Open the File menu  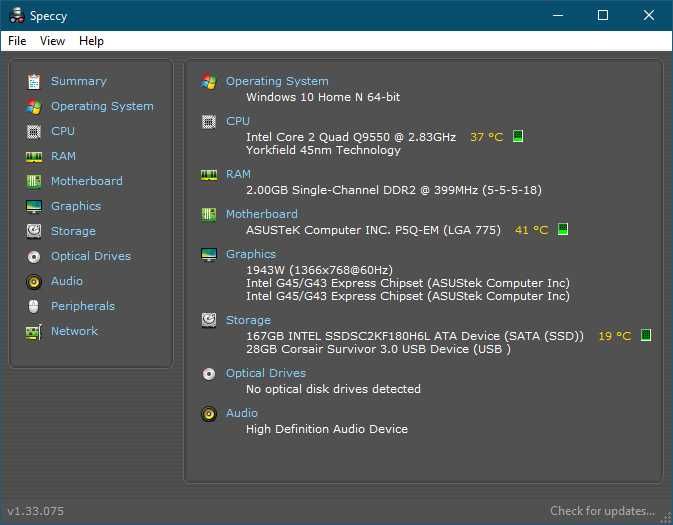[x=17, y=41]
